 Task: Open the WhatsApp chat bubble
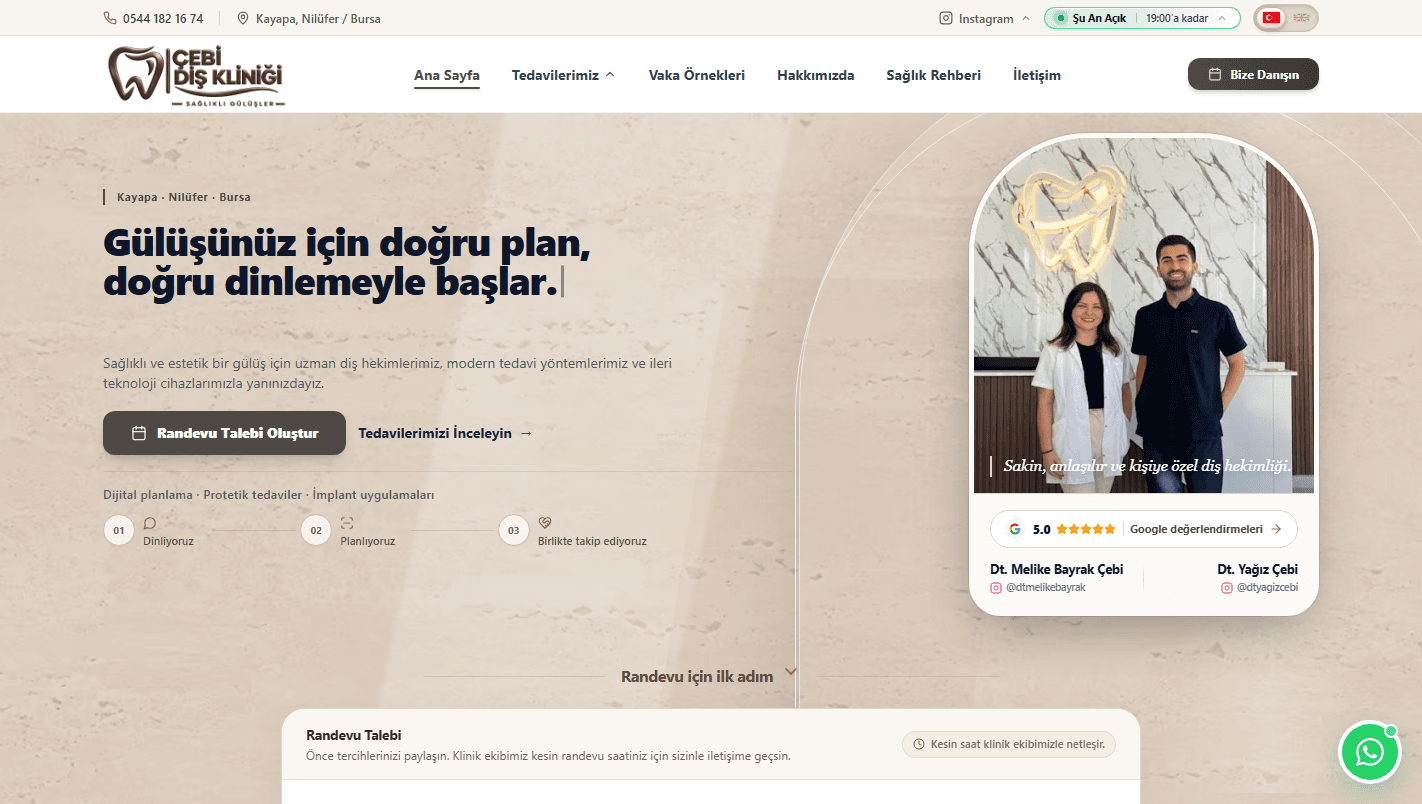1369,751
